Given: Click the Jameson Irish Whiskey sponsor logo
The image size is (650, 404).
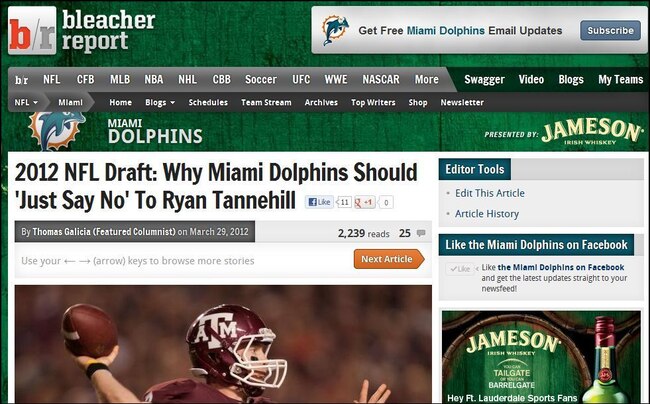Looking at the screenshot, I should coord(592,131).
